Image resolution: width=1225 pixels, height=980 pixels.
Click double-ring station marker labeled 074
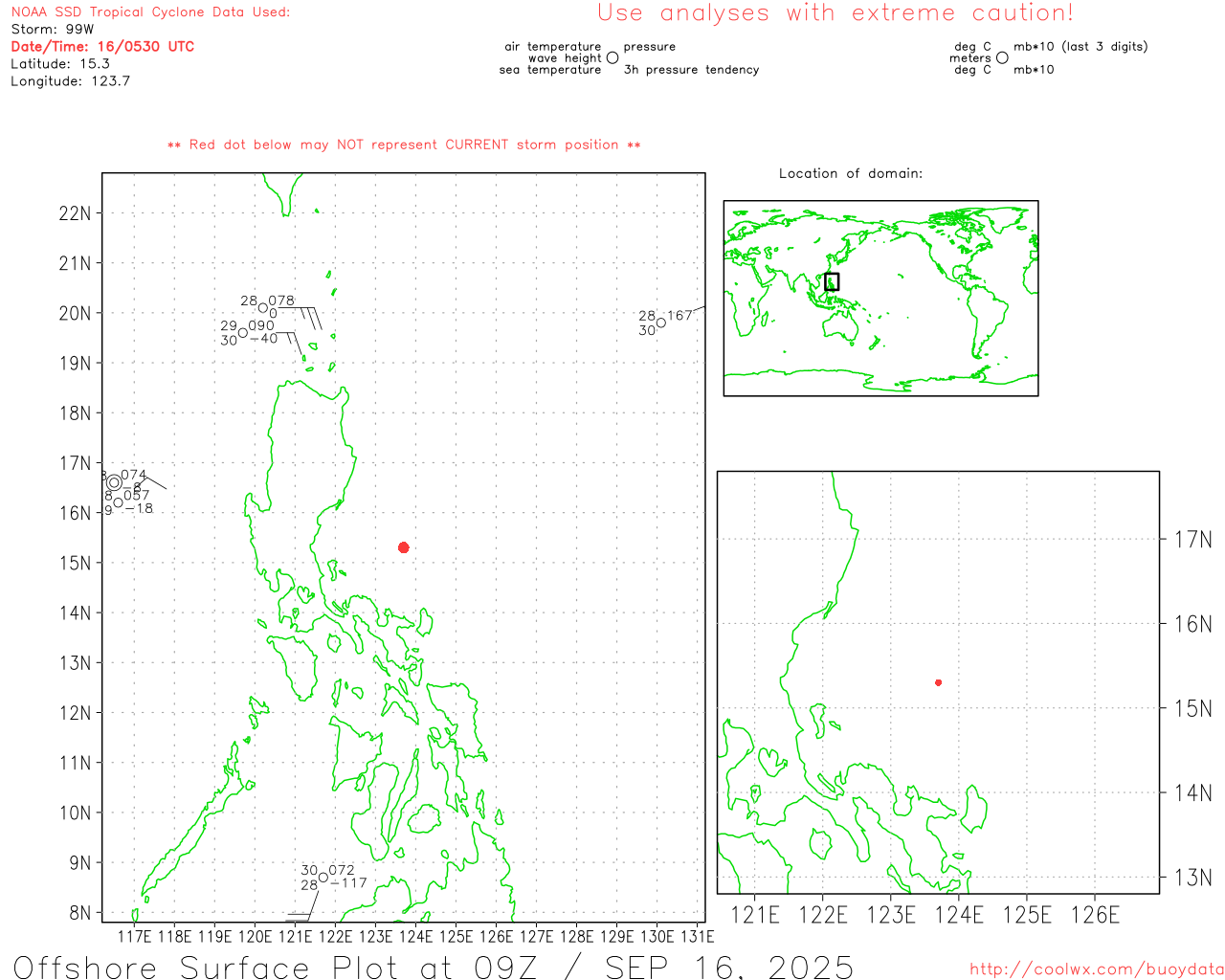(115, 482)
